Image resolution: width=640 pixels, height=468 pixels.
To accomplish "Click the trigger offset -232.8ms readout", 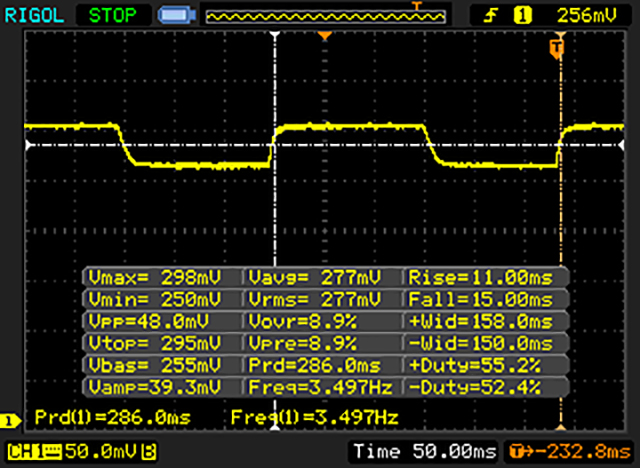I will (x=569, y=453).
